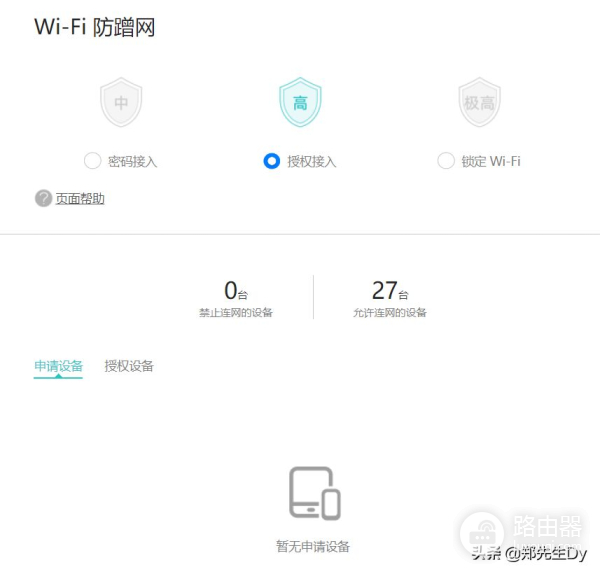Select the 授权接入 radio button

pos(272,161)
